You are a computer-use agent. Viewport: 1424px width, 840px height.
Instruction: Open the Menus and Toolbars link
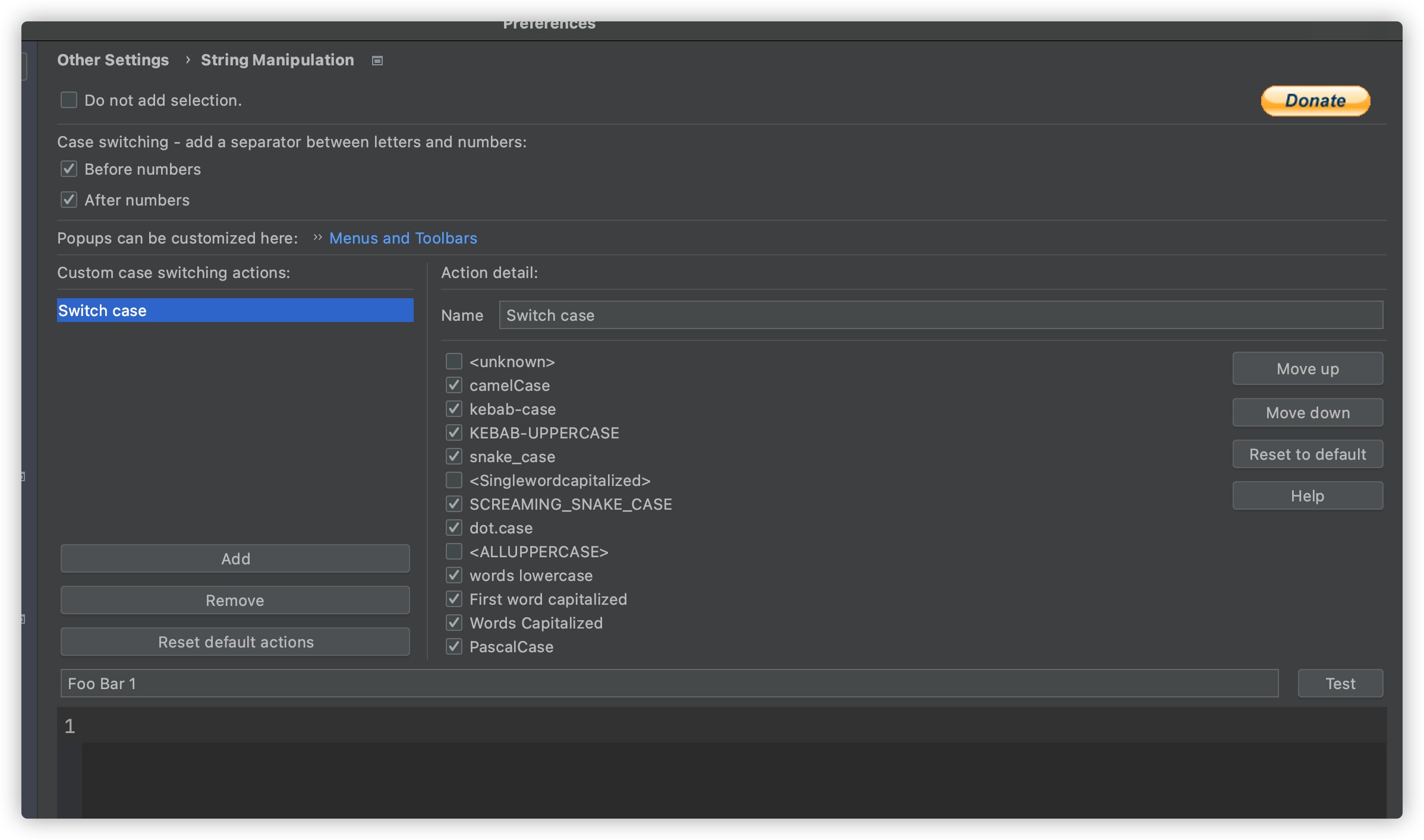[403, 238]
